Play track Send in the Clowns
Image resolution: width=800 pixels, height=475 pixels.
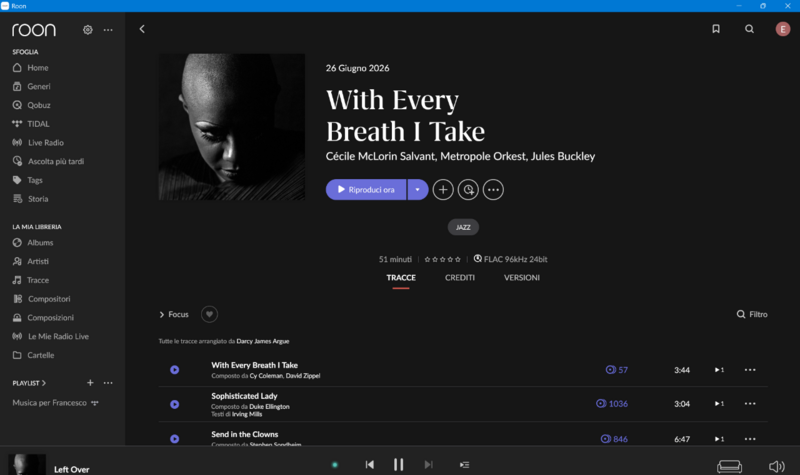[x=174, y=439]
